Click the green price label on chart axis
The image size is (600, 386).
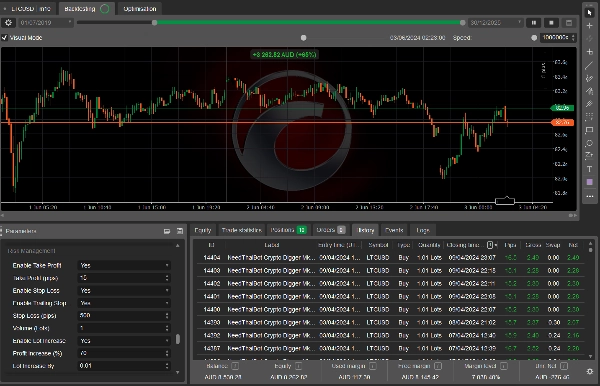click(562, 108)
